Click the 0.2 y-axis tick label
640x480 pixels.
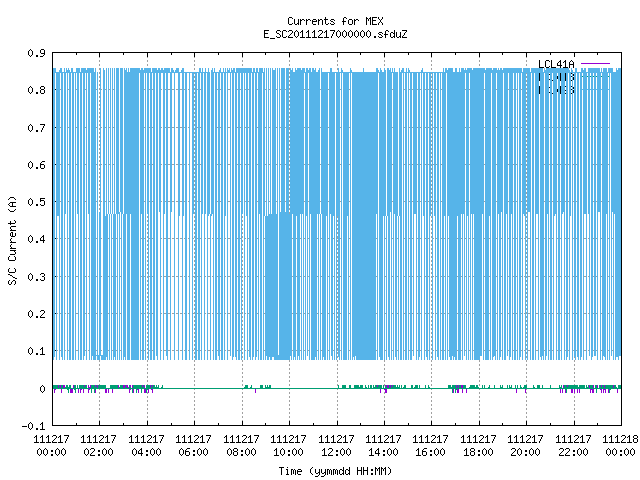[36, 314]
